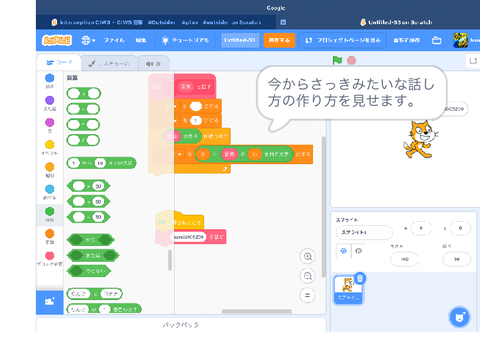Click the または (or) boolean block
The image size is (480, 360).
[93, 256]
